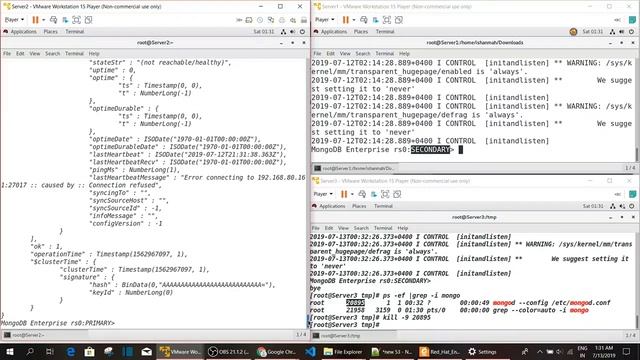Screen dimensions: 640x360
Task: Open the Help menu in Server2 terminal
Action: tap(94, 53)
